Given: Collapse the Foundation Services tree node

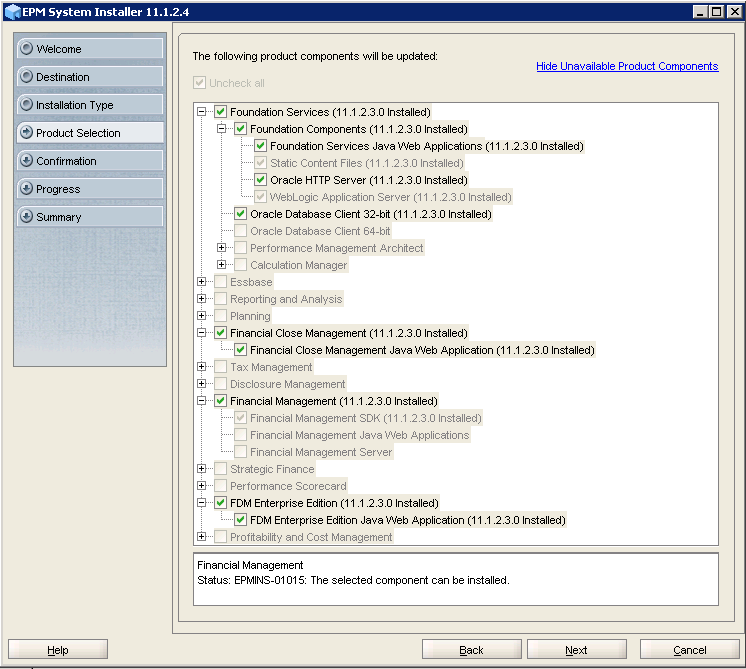Looking at the screenshot, I should pos(202,112).
